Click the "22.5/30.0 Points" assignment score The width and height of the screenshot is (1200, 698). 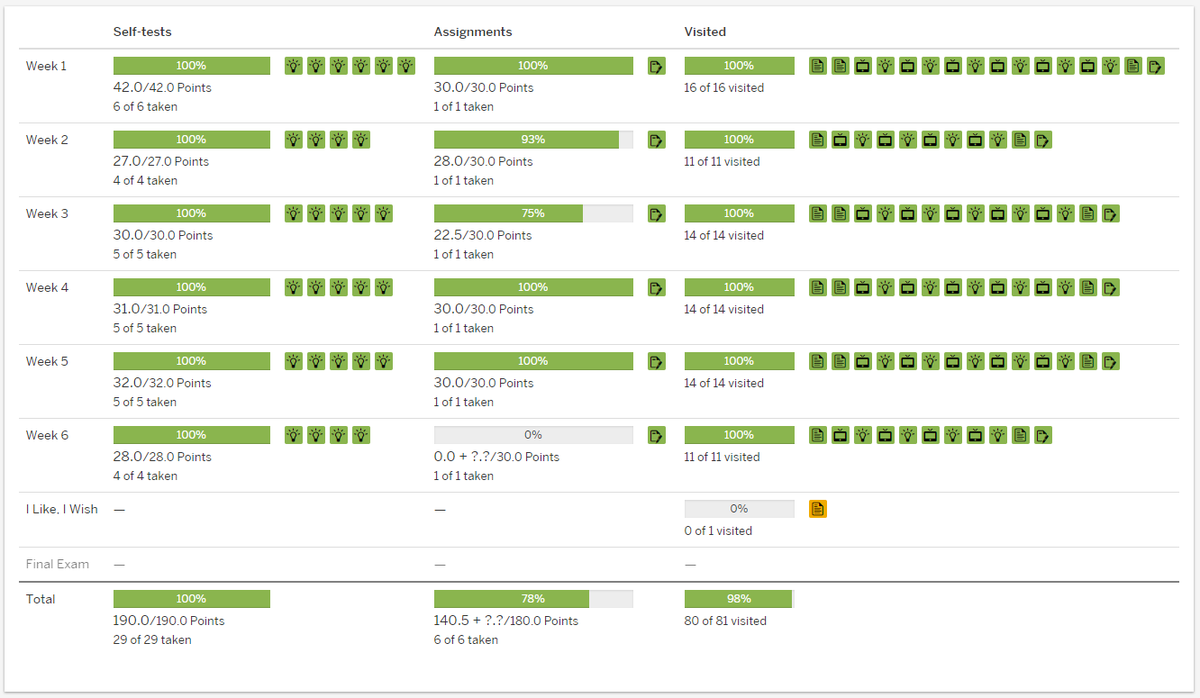(x=483, y=235)
